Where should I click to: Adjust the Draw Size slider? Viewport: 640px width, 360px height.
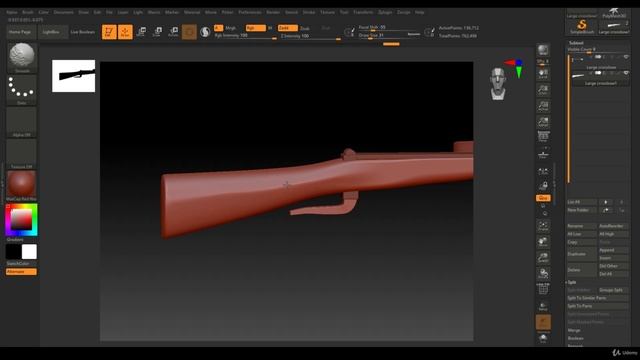pos(389,36)
